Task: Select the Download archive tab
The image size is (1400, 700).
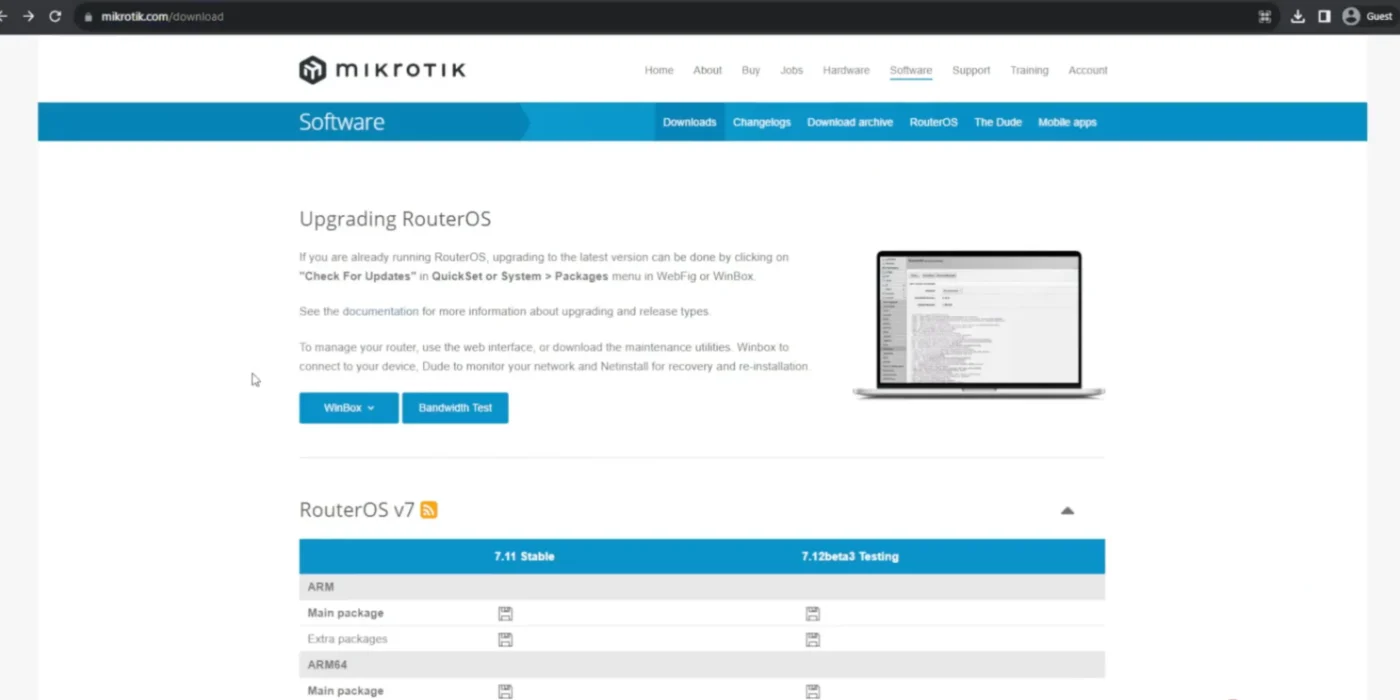Action: point(850,122)
